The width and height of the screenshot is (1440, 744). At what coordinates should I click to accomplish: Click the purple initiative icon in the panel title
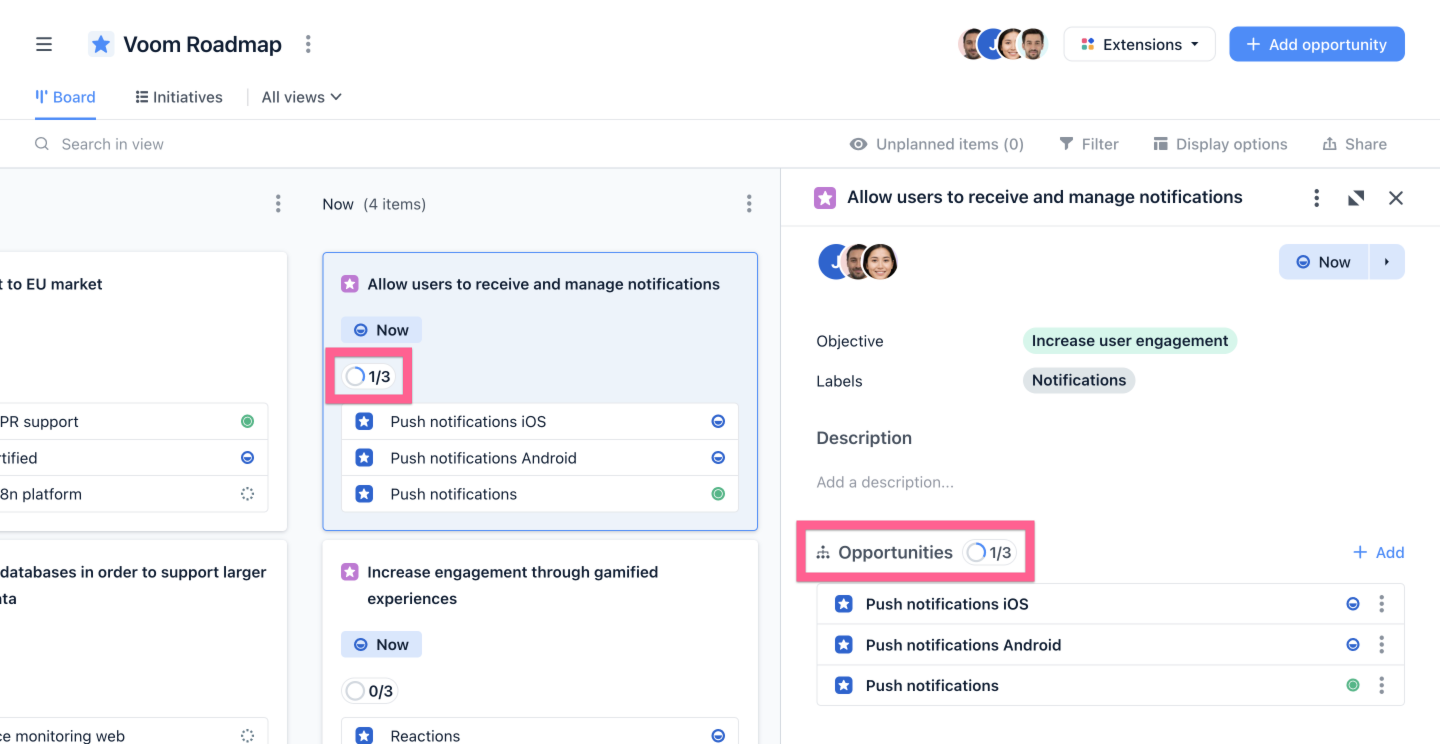pos(825,198)
